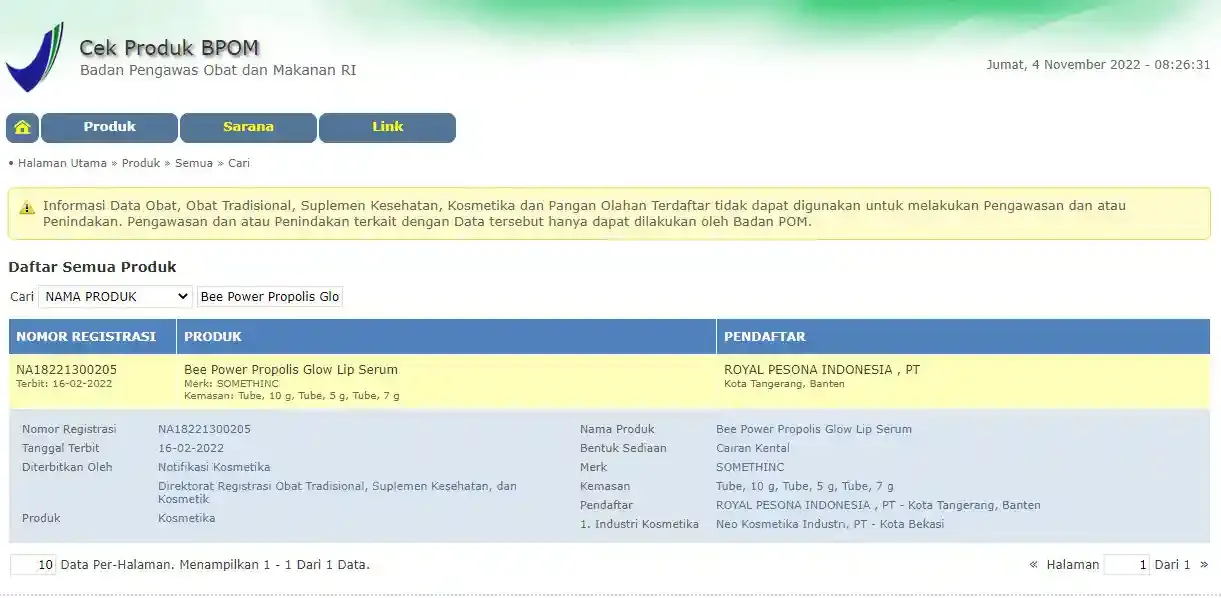Screen dimensions: 1221x598
Task: Click Pendaftar value in details panel
Action: (x=878, y=505)
